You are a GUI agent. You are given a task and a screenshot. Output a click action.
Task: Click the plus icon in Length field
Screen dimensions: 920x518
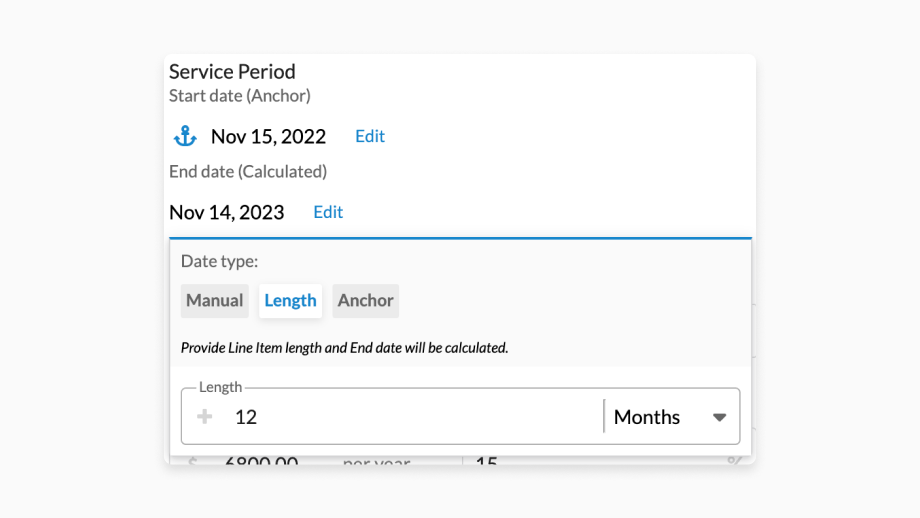point(205,417)
